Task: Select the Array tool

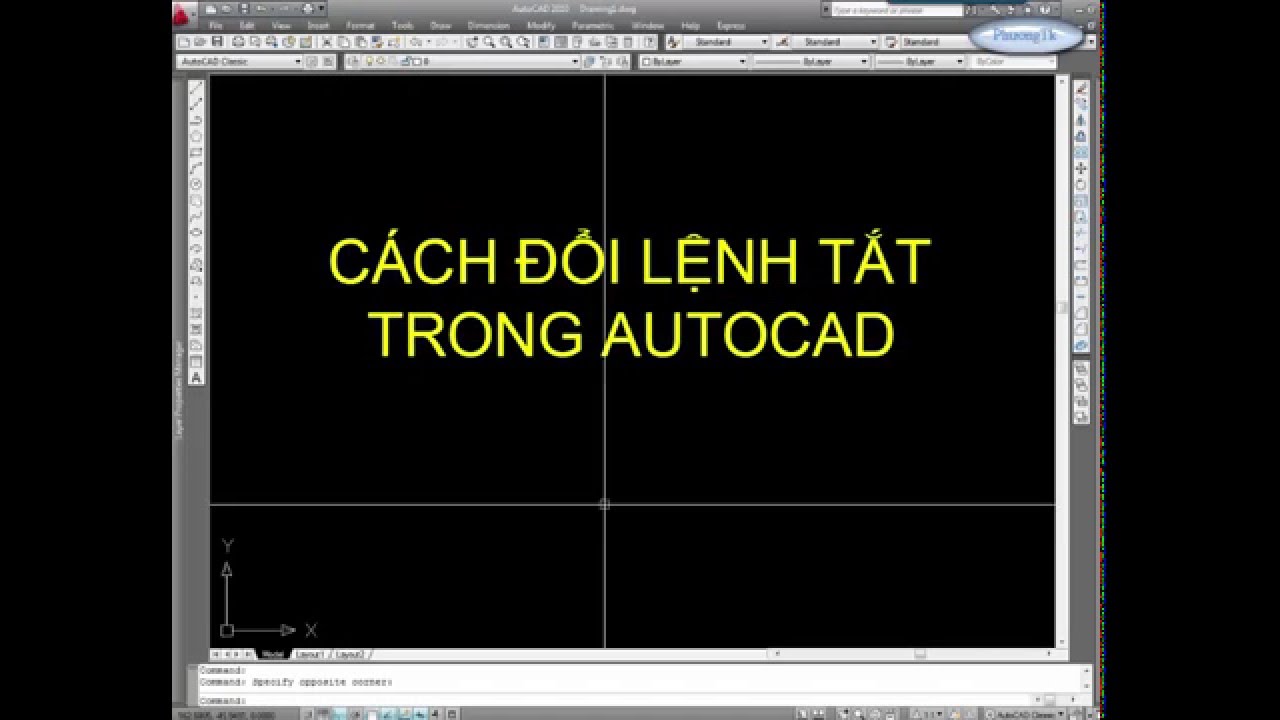Action: pyautogui.click(x=1081, y=152)
